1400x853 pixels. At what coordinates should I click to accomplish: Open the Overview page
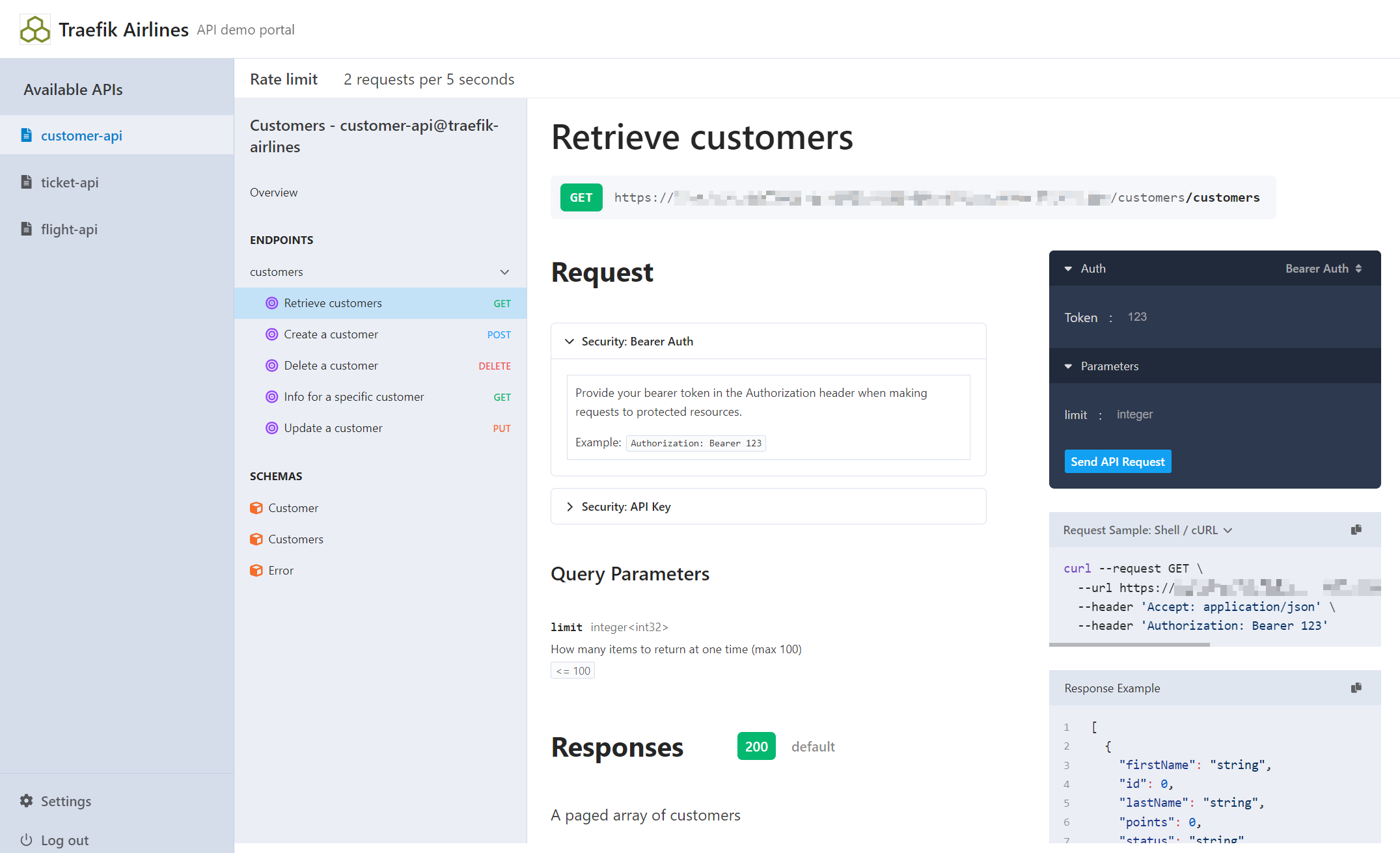pyautogui.click(x=273, y=192)
